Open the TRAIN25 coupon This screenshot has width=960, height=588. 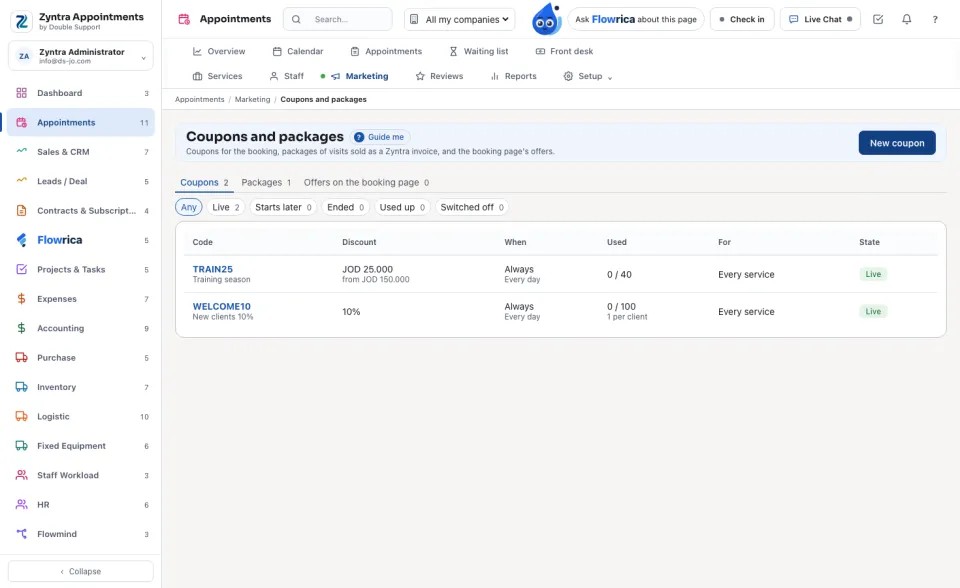pos(212,269)
